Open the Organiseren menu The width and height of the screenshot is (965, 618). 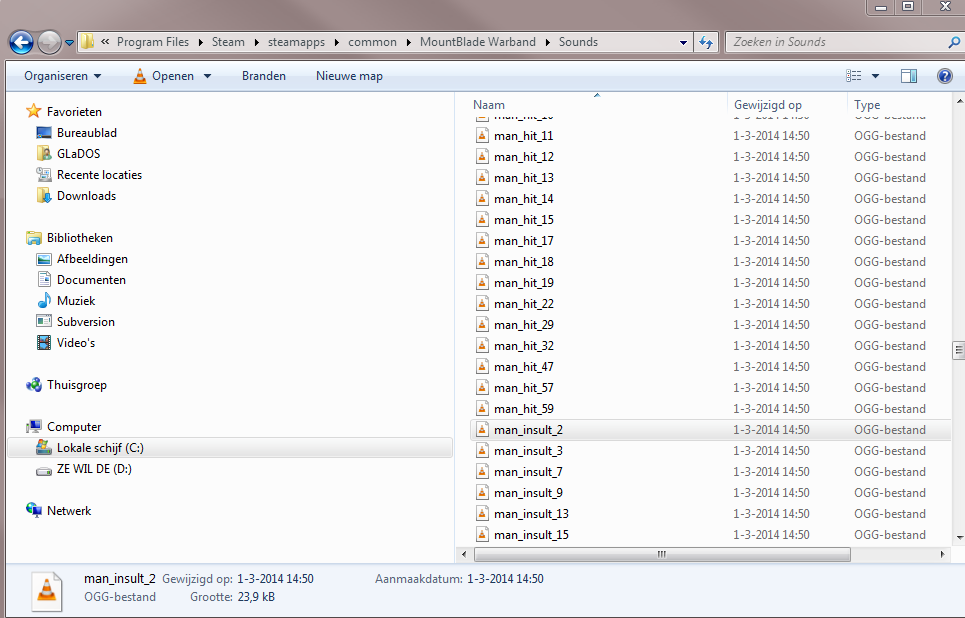click(63, 76)
